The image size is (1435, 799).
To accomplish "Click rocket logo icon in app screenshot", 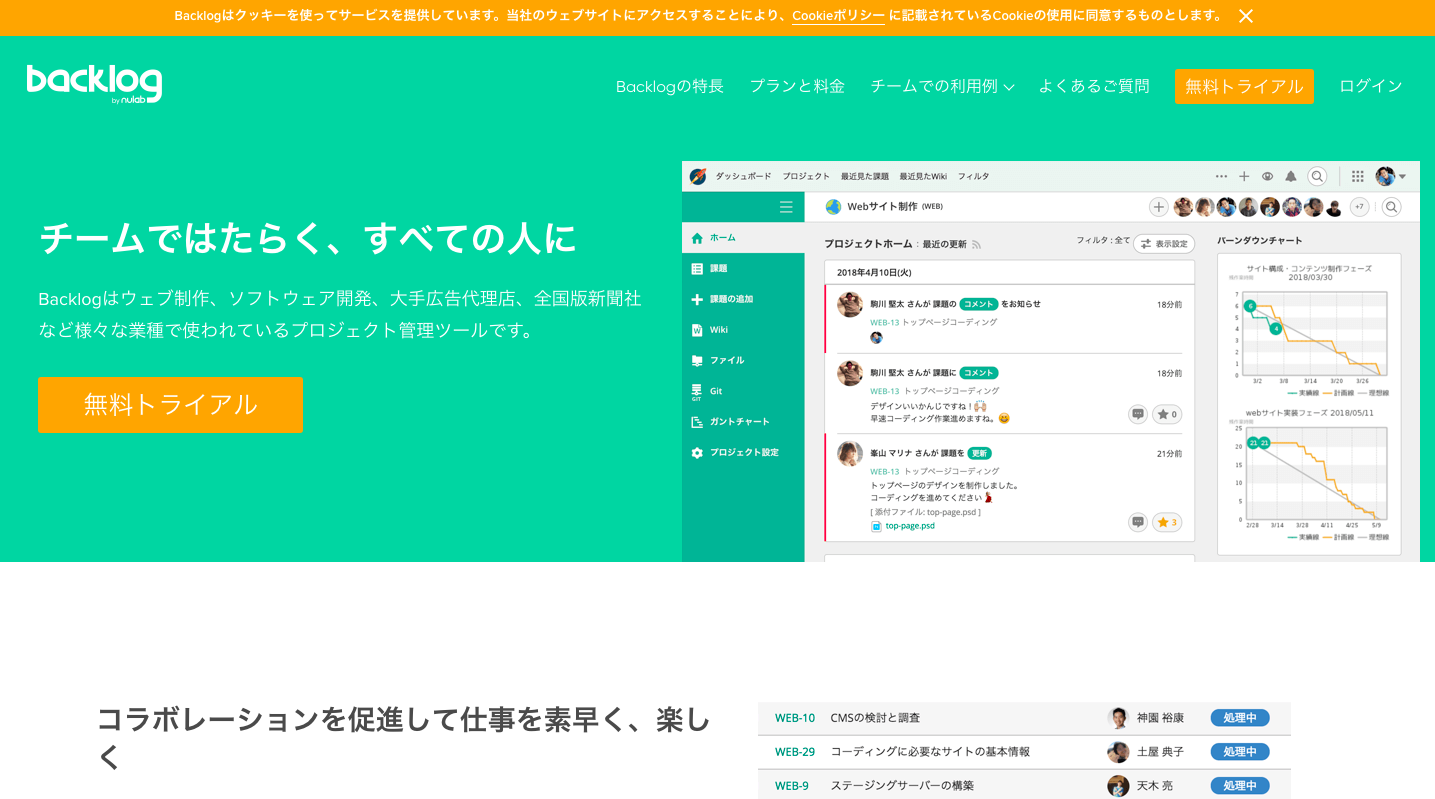I will 698,176.
